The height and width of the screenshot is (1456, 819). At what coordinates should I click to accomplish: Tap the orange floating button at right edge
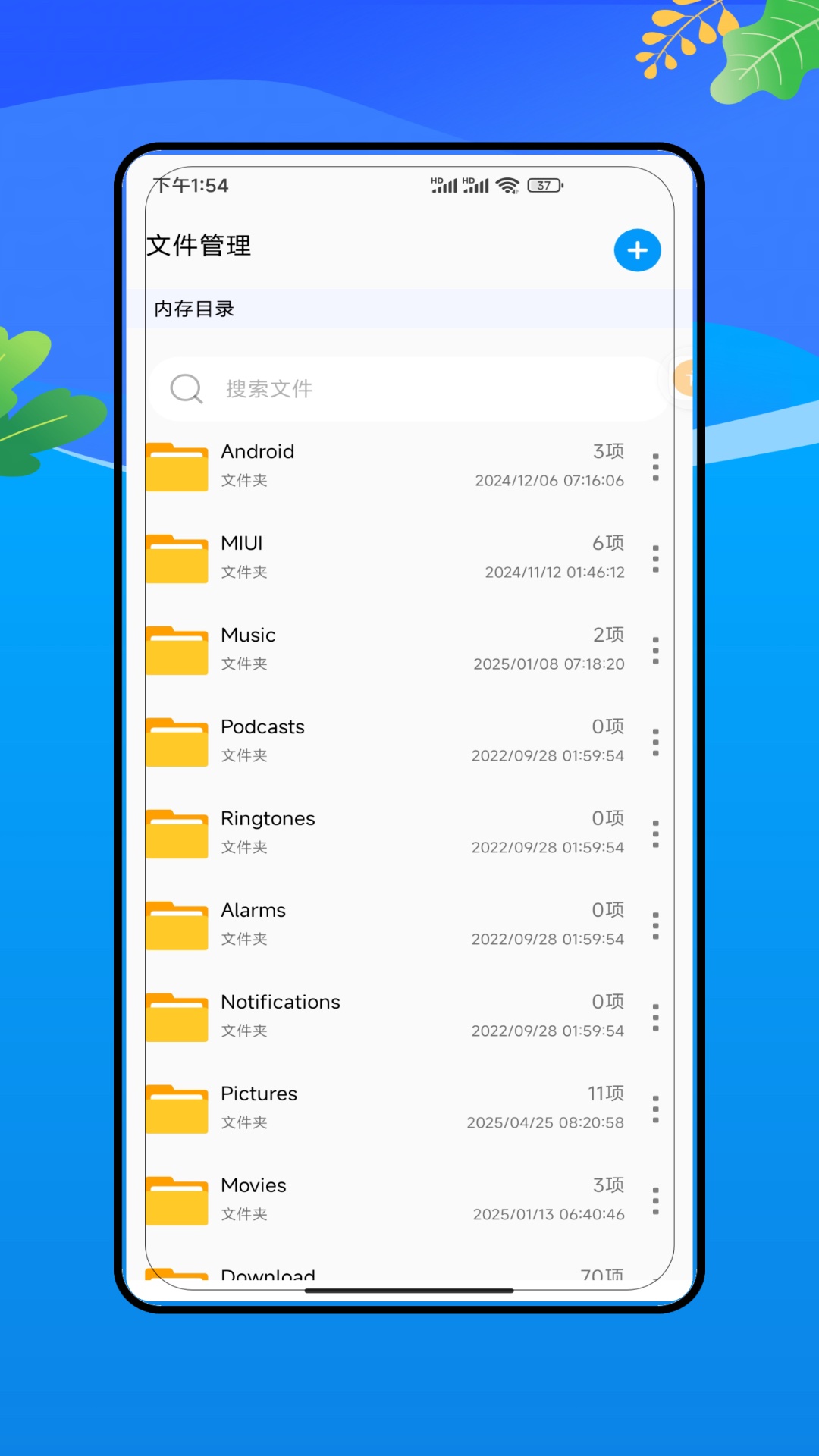coord(685,378)
